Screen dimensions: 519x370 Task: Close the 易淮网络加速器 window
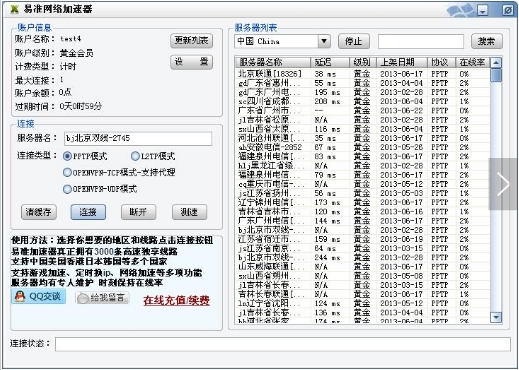point(507,10)
